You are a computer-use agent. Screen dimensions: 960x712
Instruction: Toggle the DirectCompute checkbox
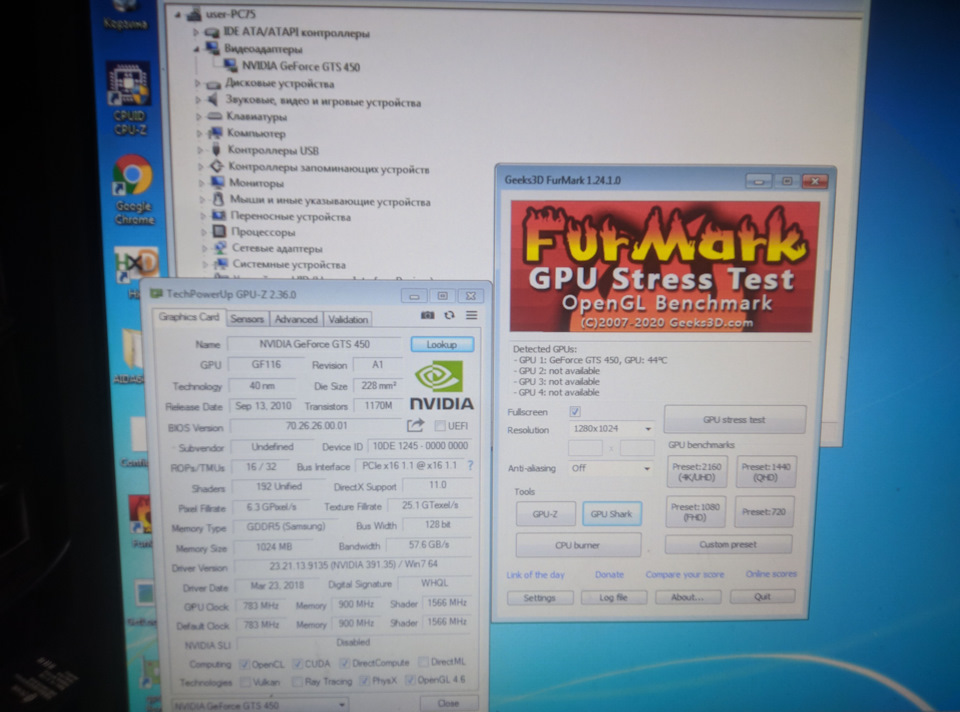click(345, 663)
